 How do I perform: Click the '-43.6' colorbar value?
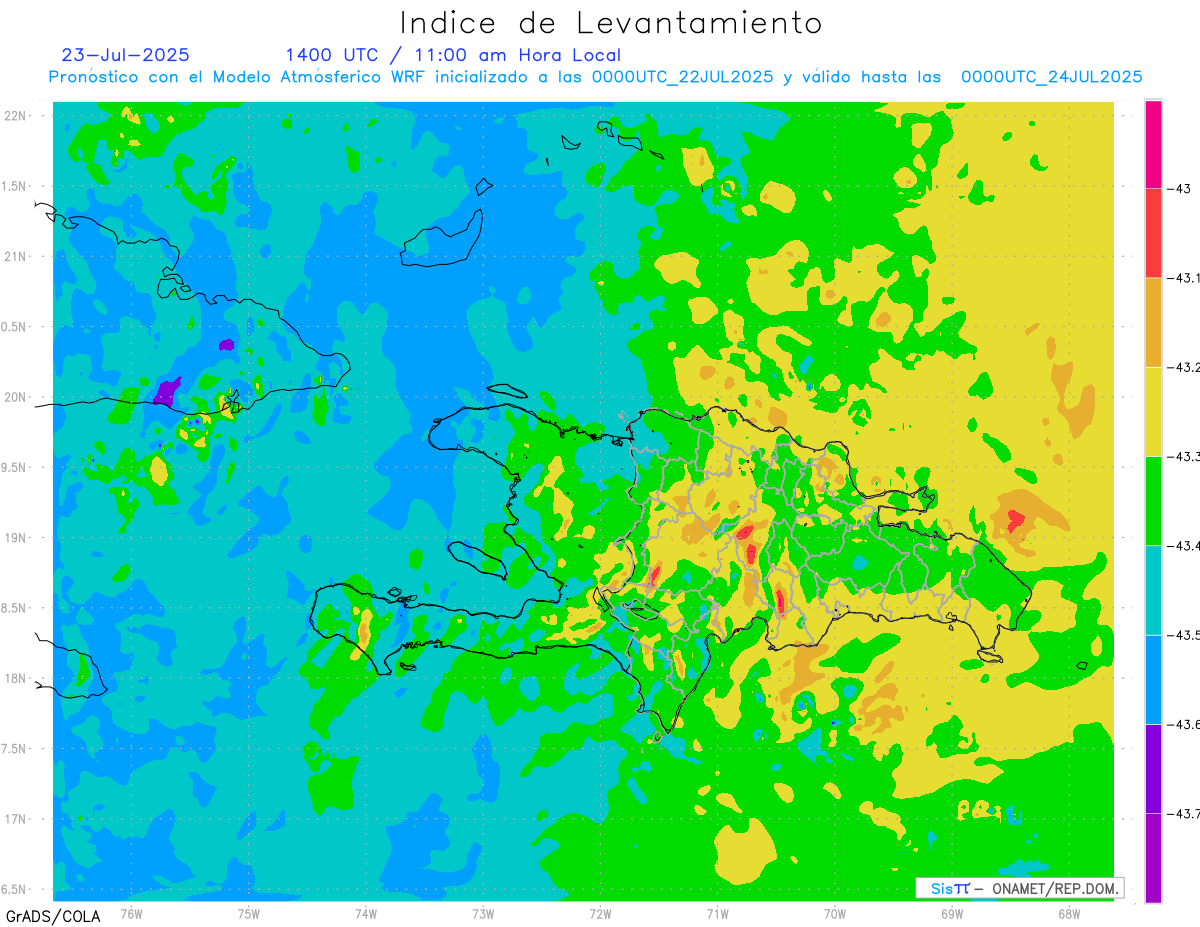tap(1184, 724)
